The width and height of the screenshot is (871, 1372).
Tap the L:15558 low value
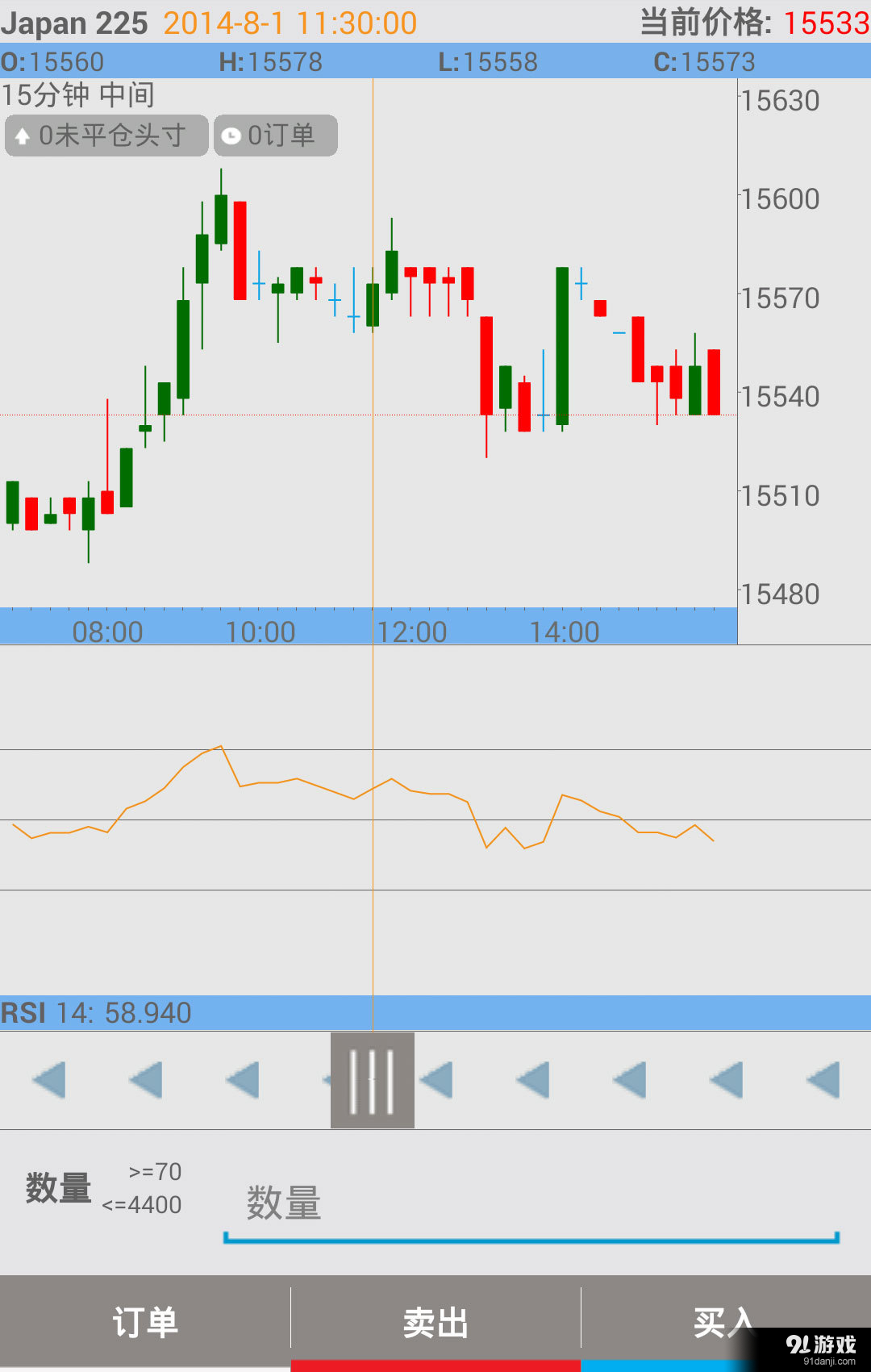(x=488, y=62)
